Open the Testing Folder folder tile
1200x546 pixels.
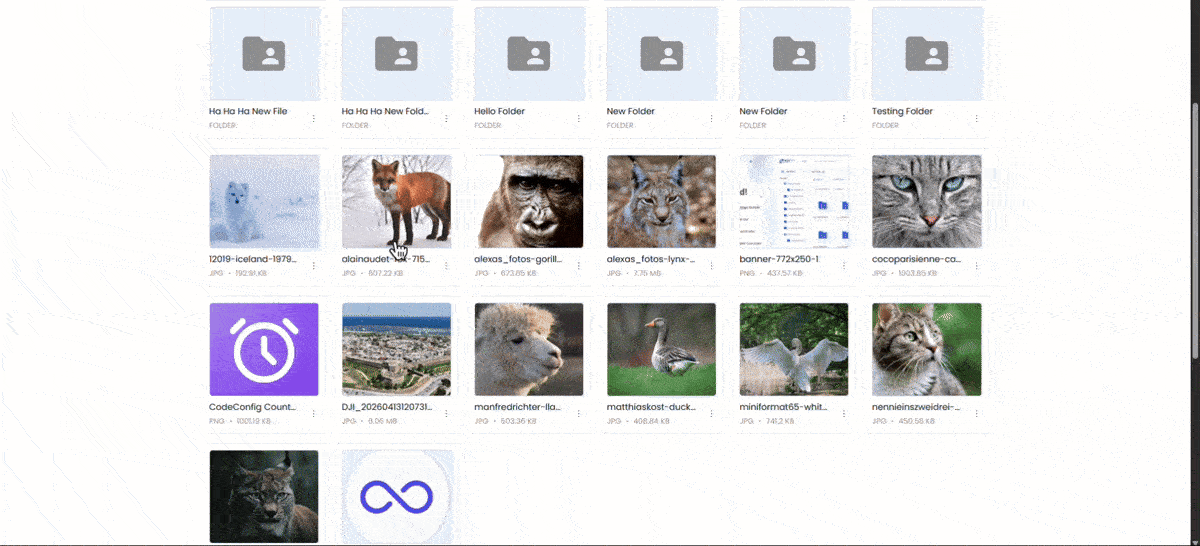[927, 53]
